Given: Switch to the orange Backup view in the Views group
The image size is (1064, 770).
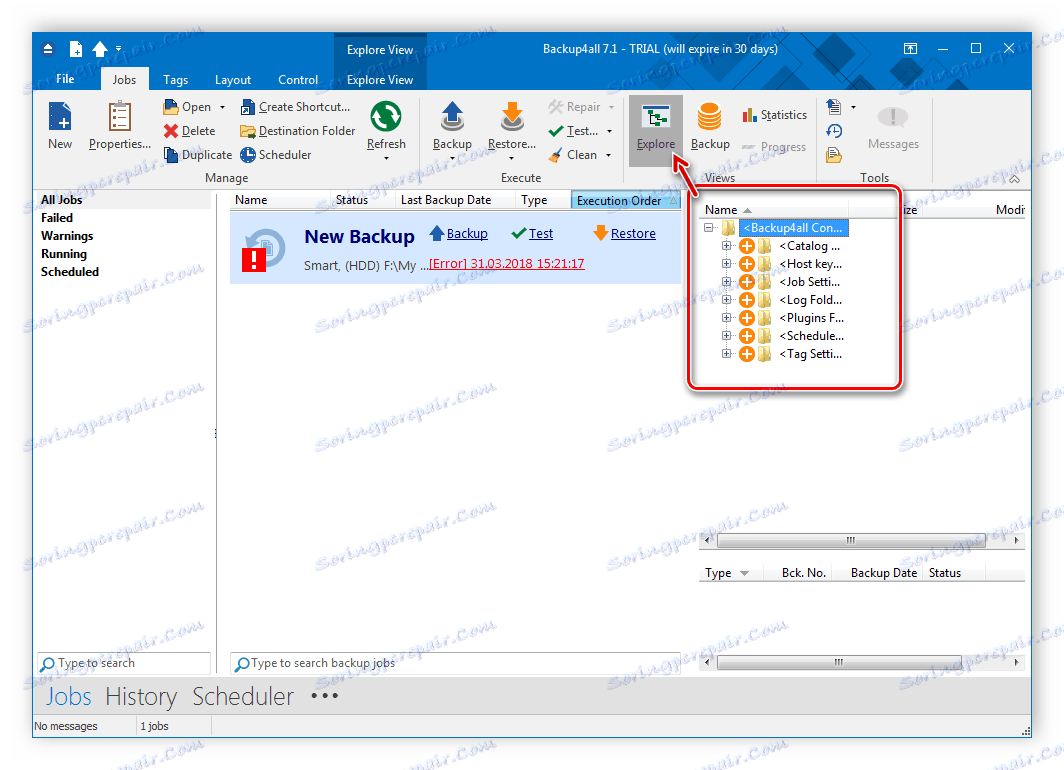Looking at the screenshot, I should pyautogui.click(x=710, y=126).
